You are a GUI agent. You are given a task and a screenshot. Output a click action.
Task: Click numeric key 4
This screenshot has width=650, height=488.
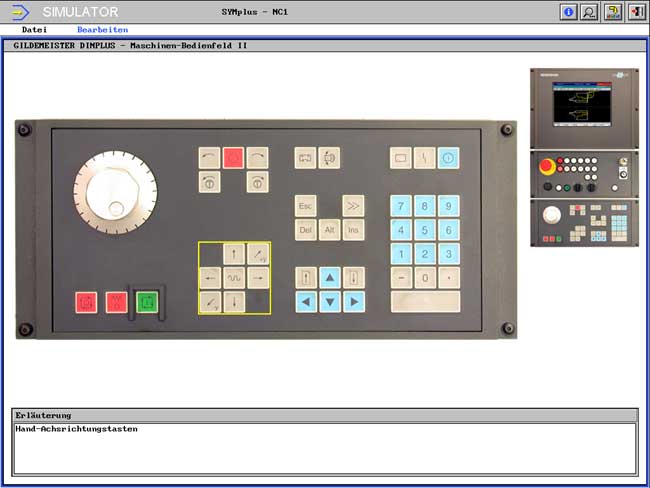(x=401, y=230)
